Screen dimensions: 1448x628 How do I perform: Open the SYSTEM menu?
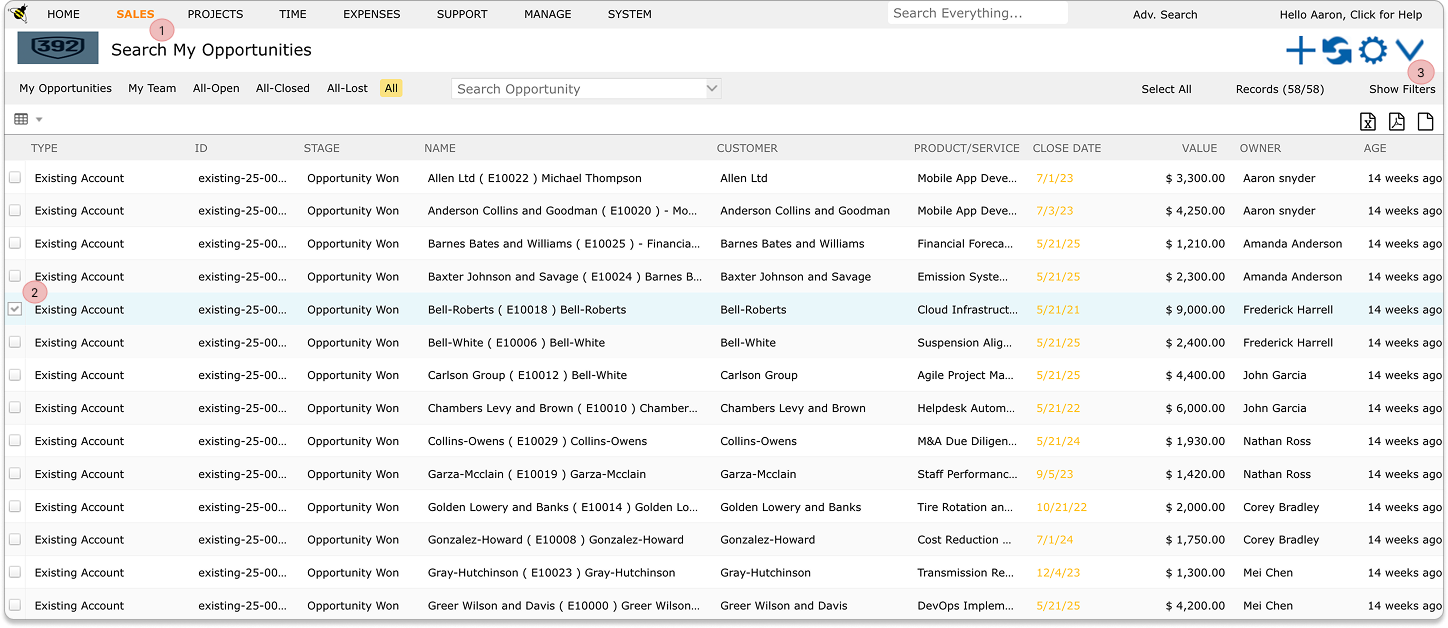(x=630, y=15)
